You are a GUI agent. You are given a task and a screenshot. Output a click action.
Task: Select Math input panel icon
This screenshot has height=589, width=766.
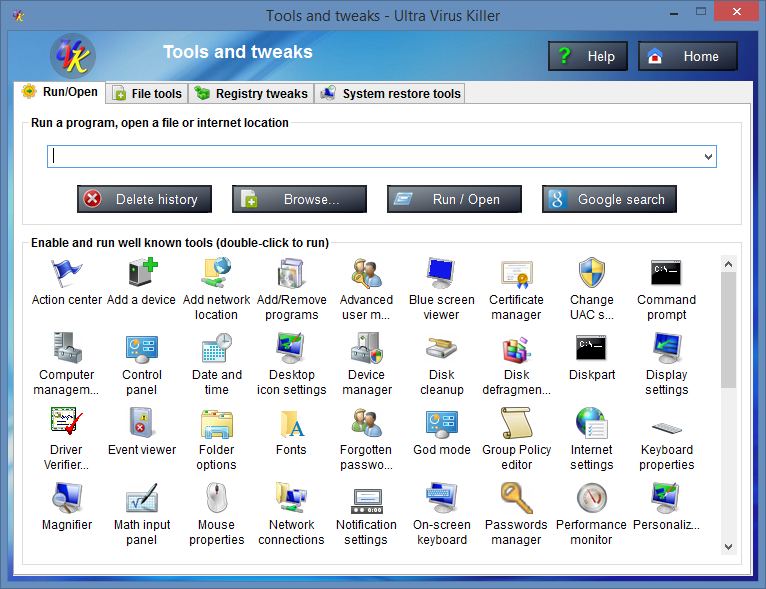point(142,498)
